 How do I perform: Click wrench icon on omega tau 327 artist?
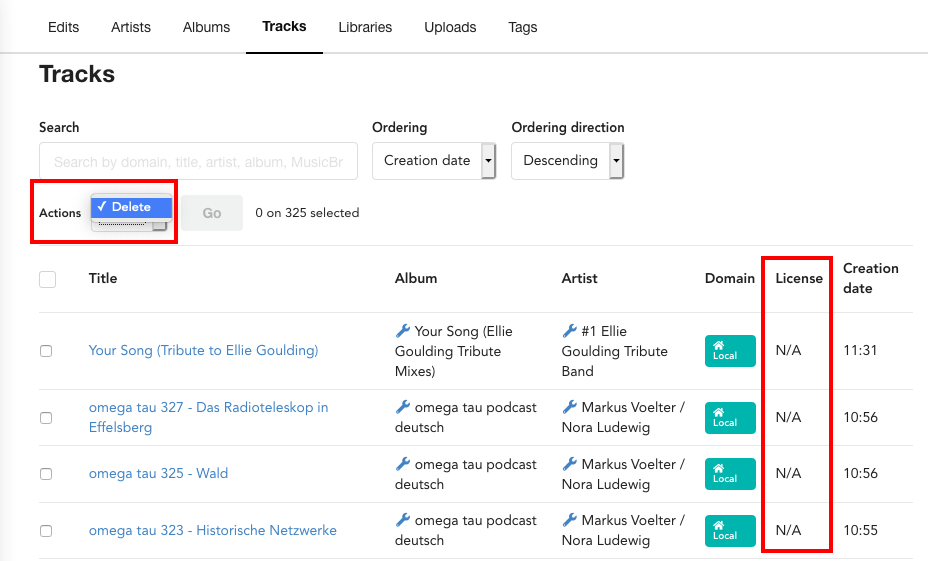(569, 407)
